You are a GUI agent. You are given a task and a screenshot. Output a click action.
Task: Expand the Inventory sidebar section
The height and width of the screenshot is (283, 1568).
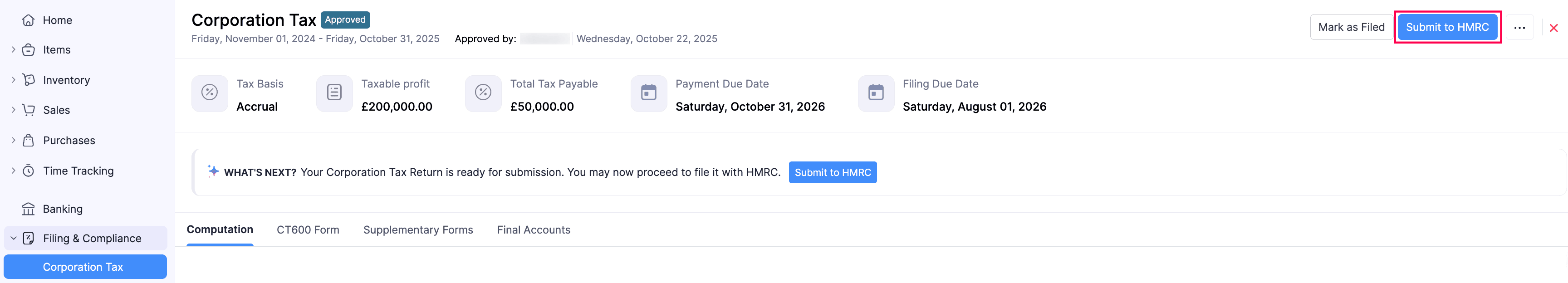[x=14, y=80]
